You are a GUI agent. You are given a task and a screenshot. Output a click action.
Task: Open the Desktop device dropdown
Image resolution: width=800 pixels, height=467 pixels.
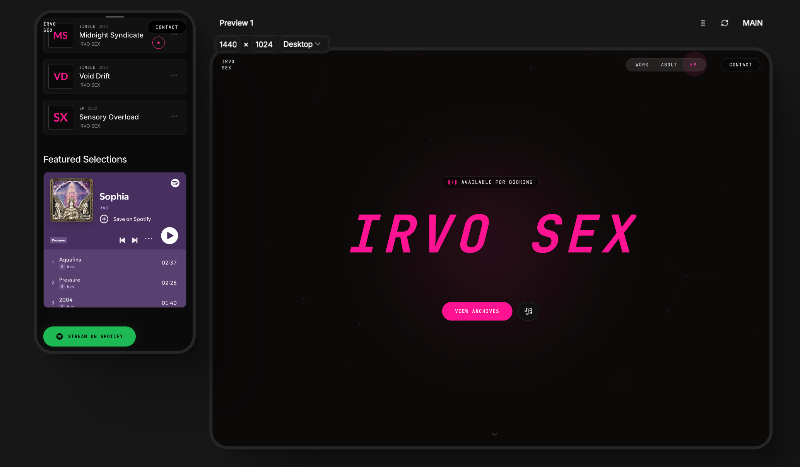[x=302, y=44]
